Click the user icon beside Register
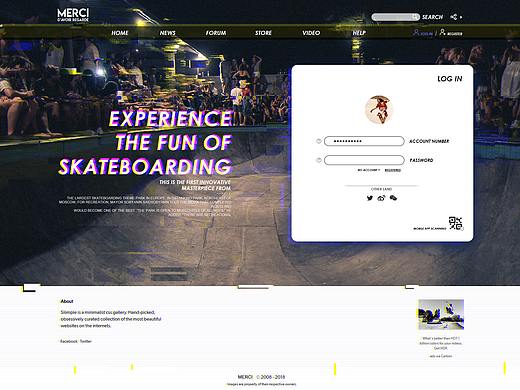The height and width of the screenshot is (390, 520). click(x=442, y=32)
